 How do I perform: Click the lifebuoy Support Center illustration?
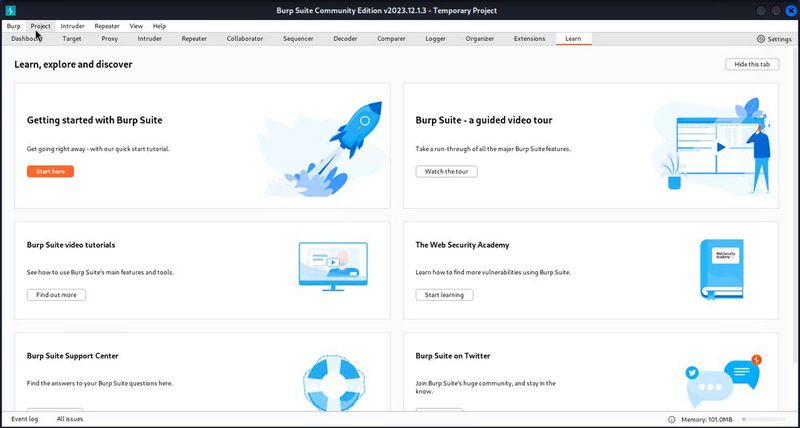coord(334,383)
